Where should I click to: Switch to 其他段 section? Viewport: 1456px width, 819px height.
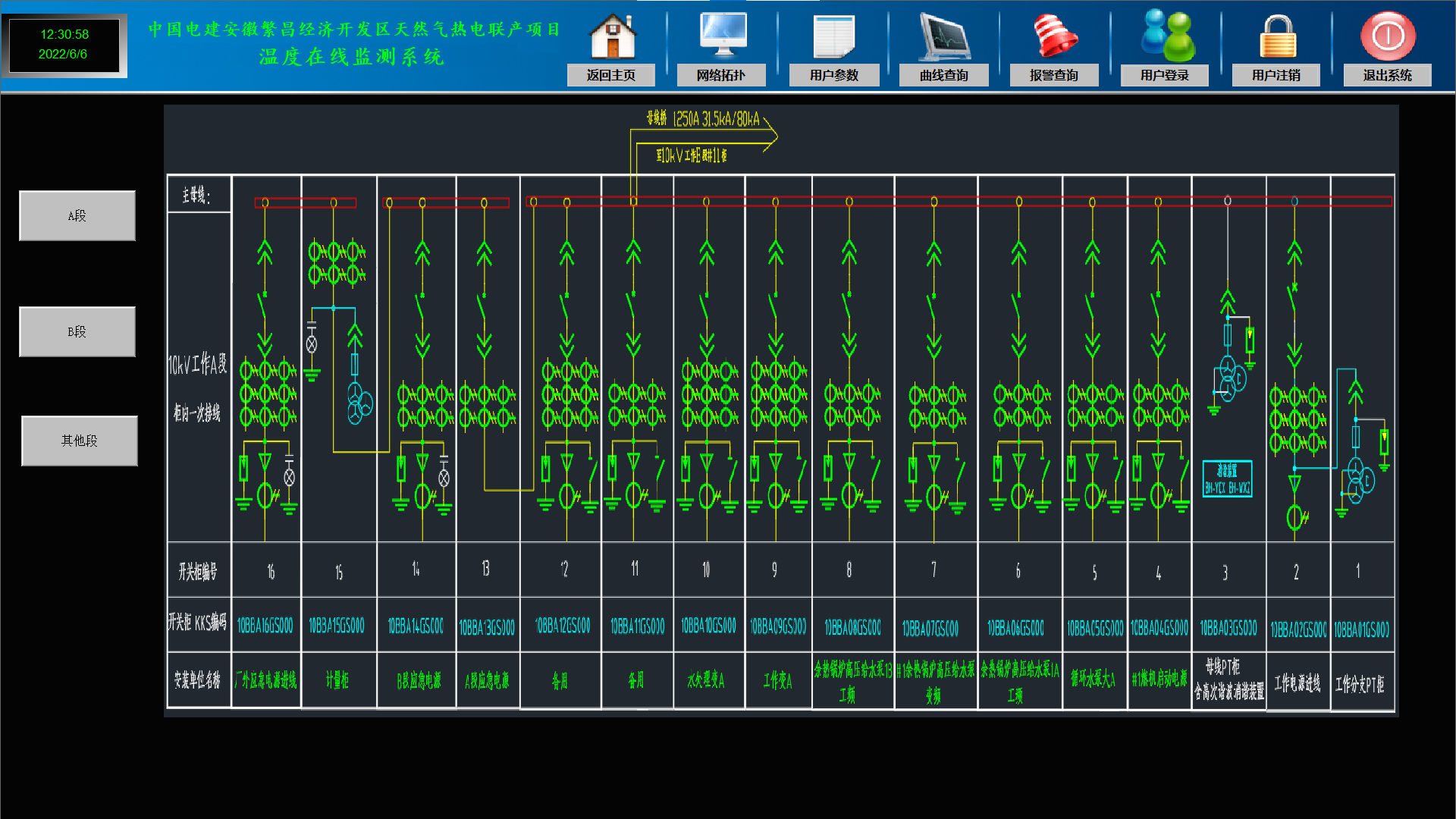coord(80,441)
